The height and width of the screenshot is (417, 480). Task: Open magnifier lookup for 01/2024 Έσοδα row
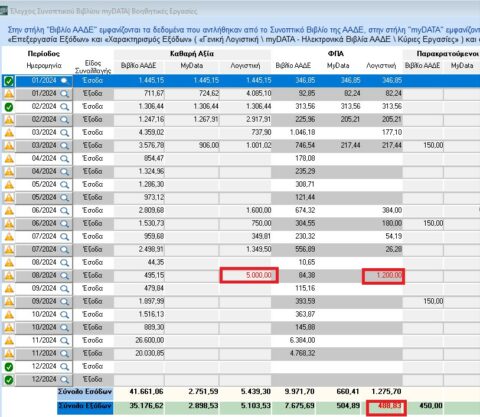click(x=65, y=81)
